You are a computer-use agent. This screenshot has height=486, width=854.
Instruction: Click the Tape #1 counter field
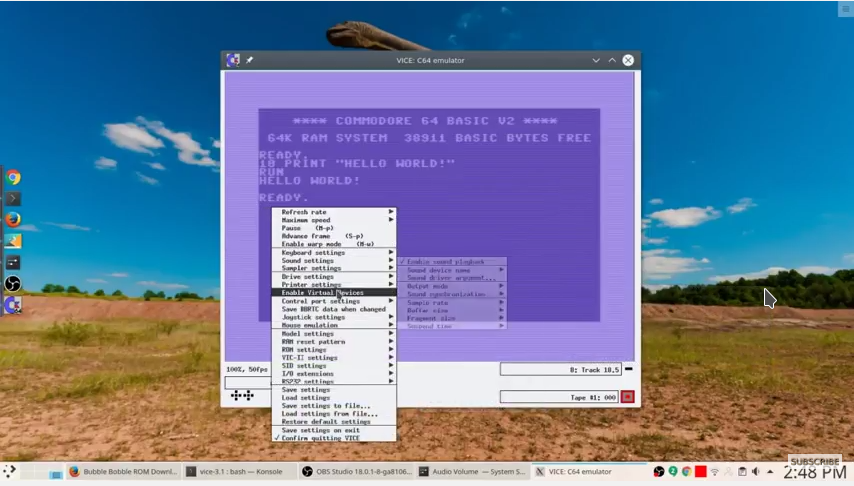pos(559,397)
